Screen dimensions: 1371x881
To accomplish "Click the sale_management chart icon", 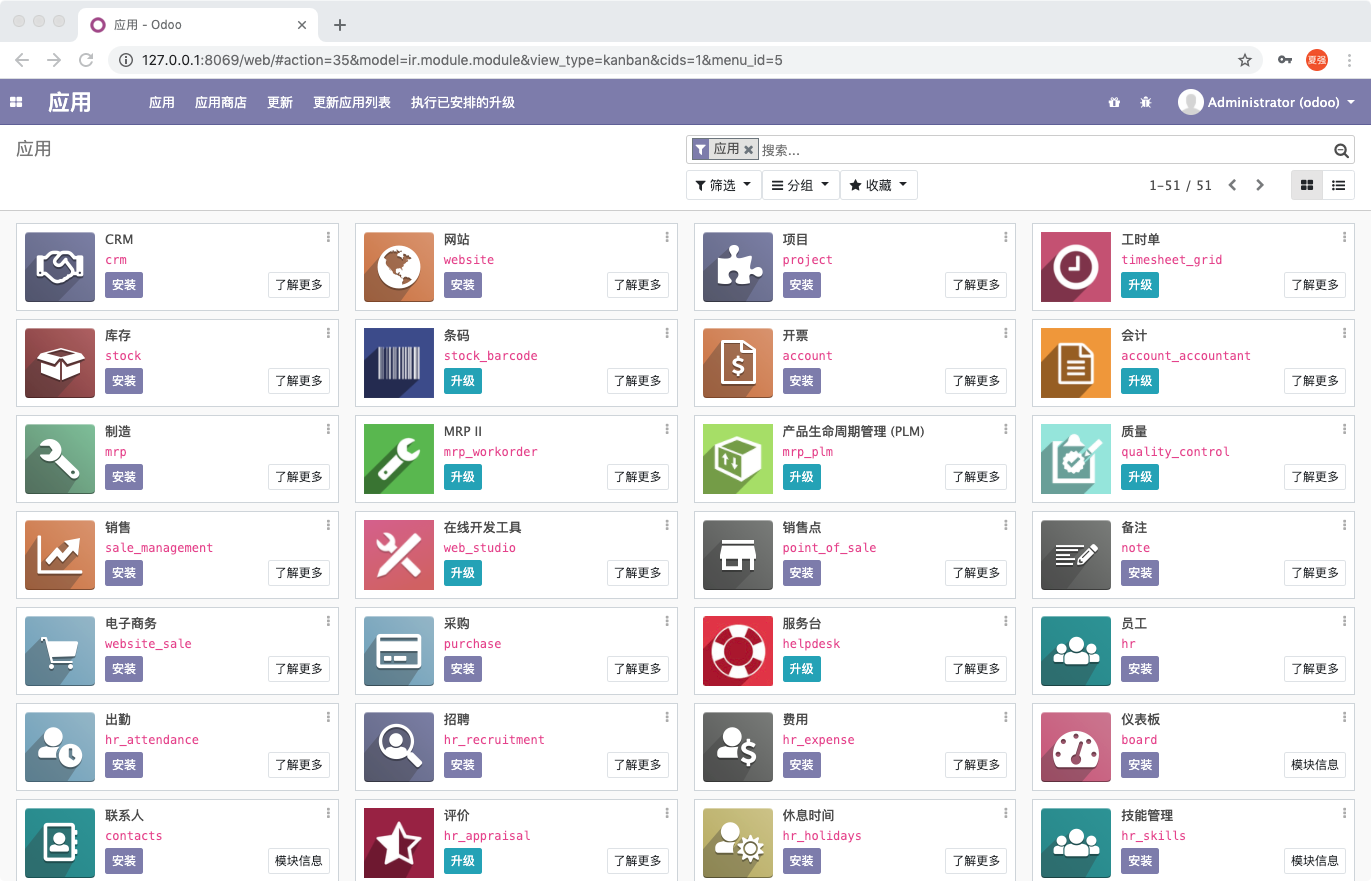I will pyautogui.click(x=59, y=555).
